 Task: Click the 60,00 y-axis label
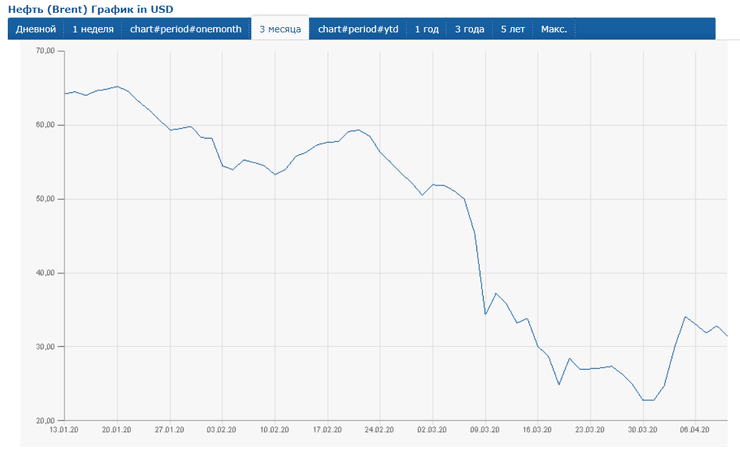[45, 125]
